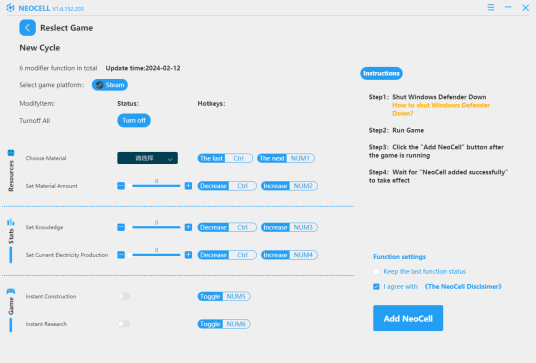This screenshot has width=536, height=363.
Task: Select the Stats category icon
Action: 11,222
